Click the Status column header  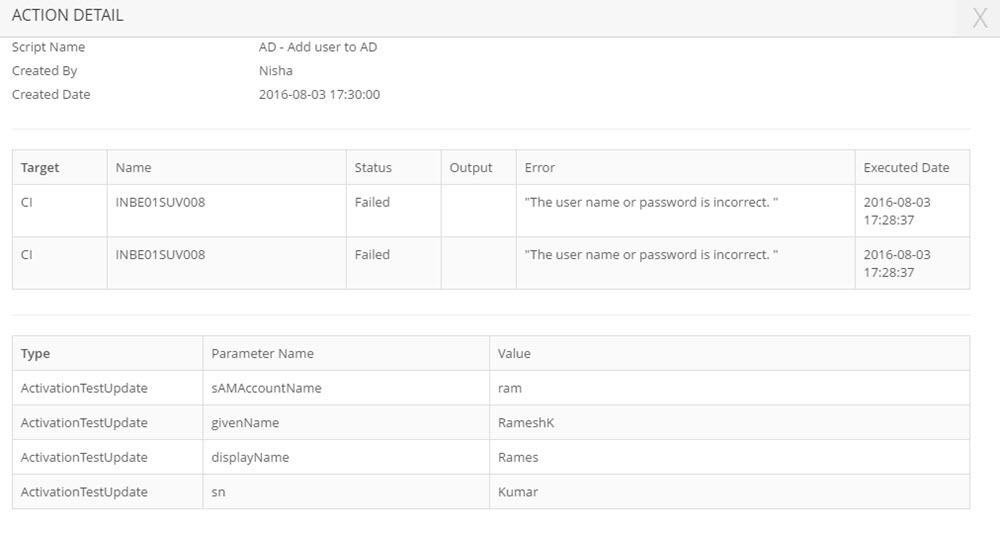pos(373,168)
